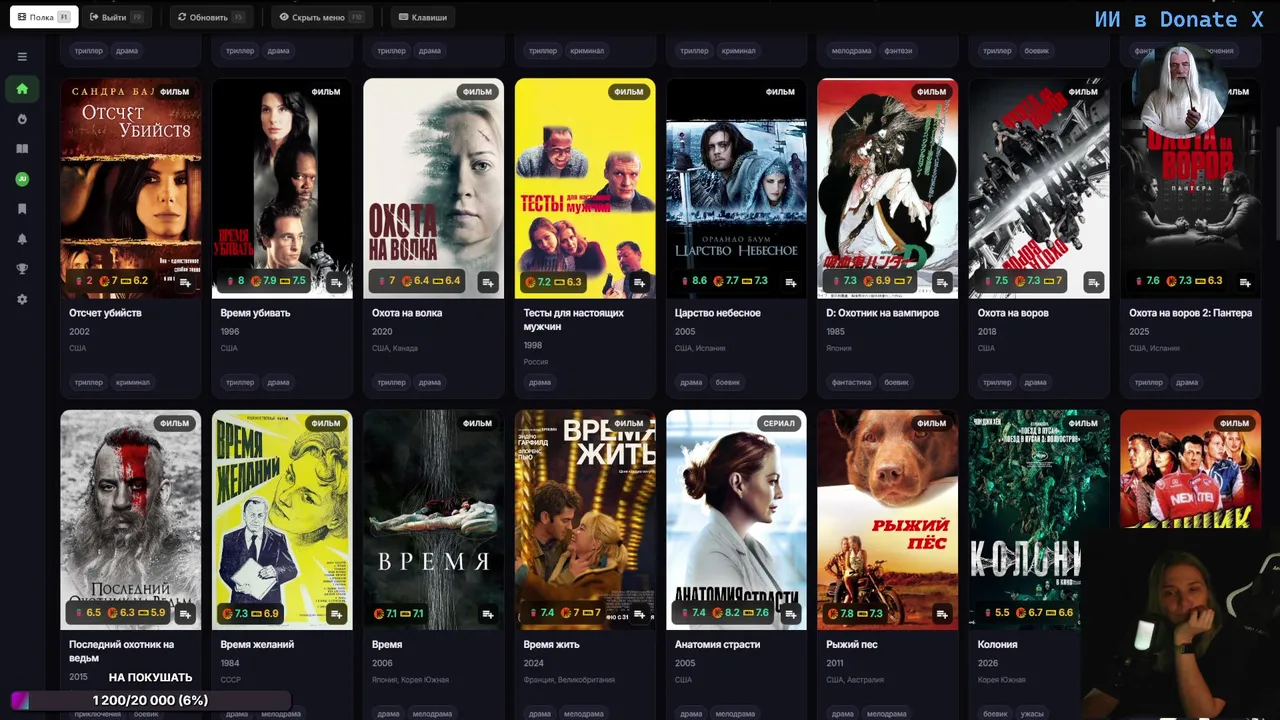1280x720 pixels.
Task: Open the sidebar hamburger menu
Action: pyautogui.click(x=22, y=57)
